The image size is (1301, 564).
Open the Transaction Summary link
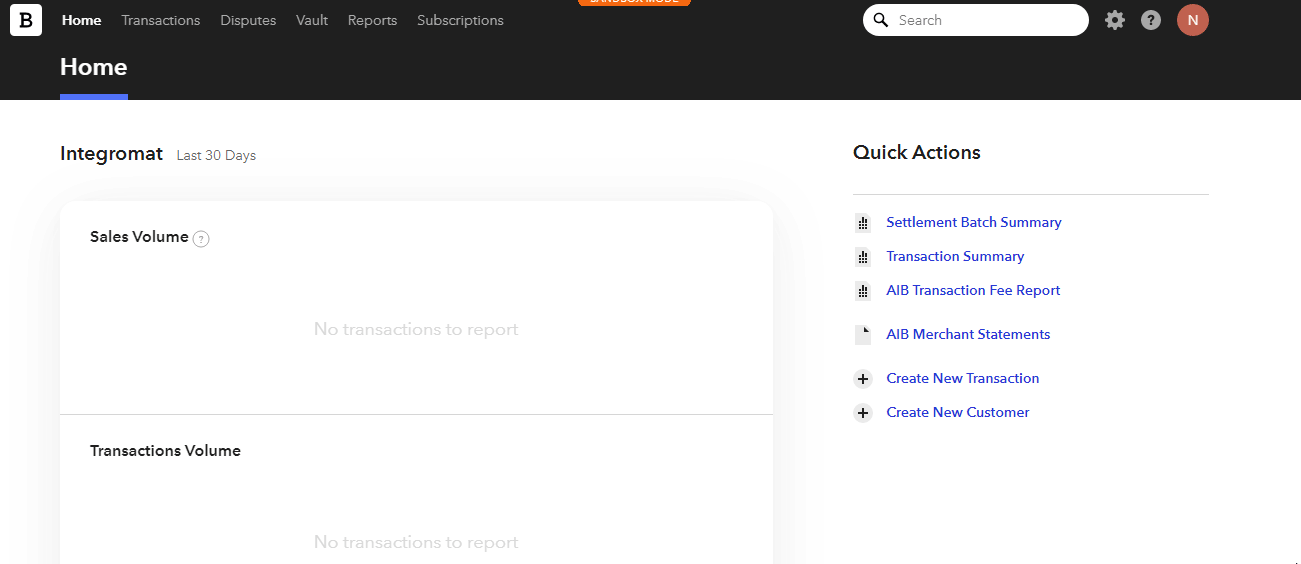(955, 256)
